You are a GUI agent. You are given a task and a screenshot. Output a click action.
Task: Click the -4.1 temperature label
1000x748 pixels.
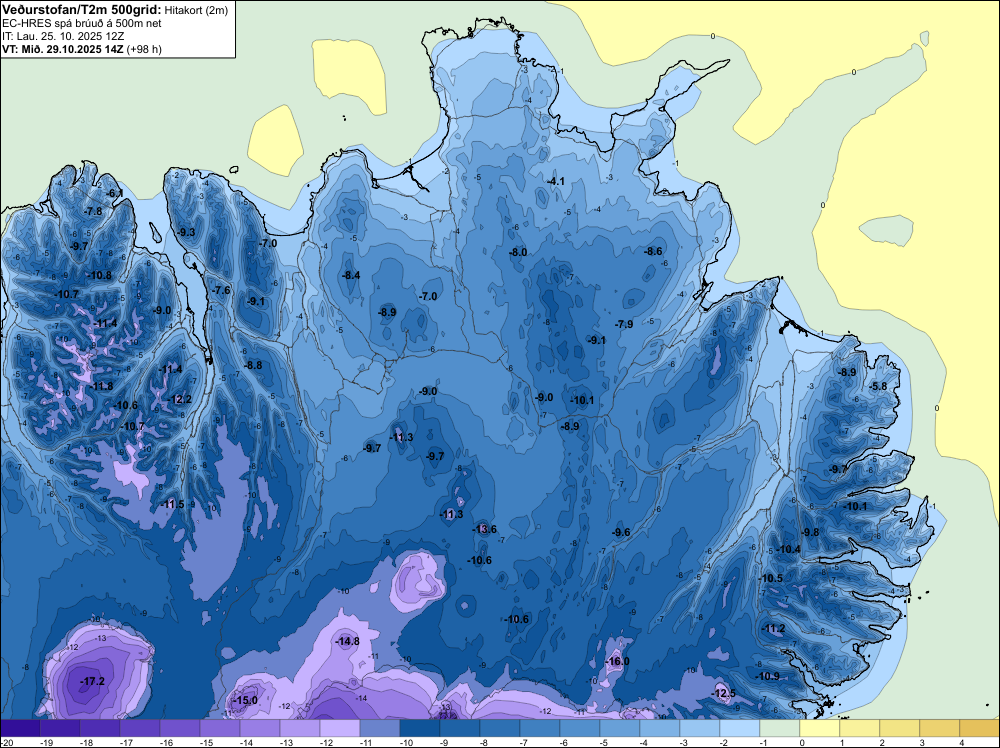[556, 182]
